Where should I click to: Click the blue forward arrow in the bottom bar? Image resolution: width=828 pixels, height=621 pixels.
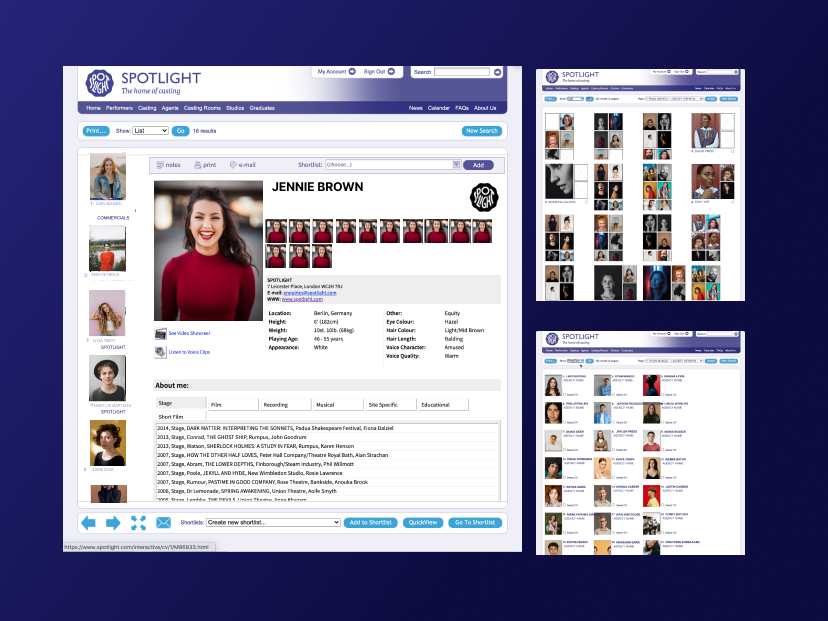point(112,522)
